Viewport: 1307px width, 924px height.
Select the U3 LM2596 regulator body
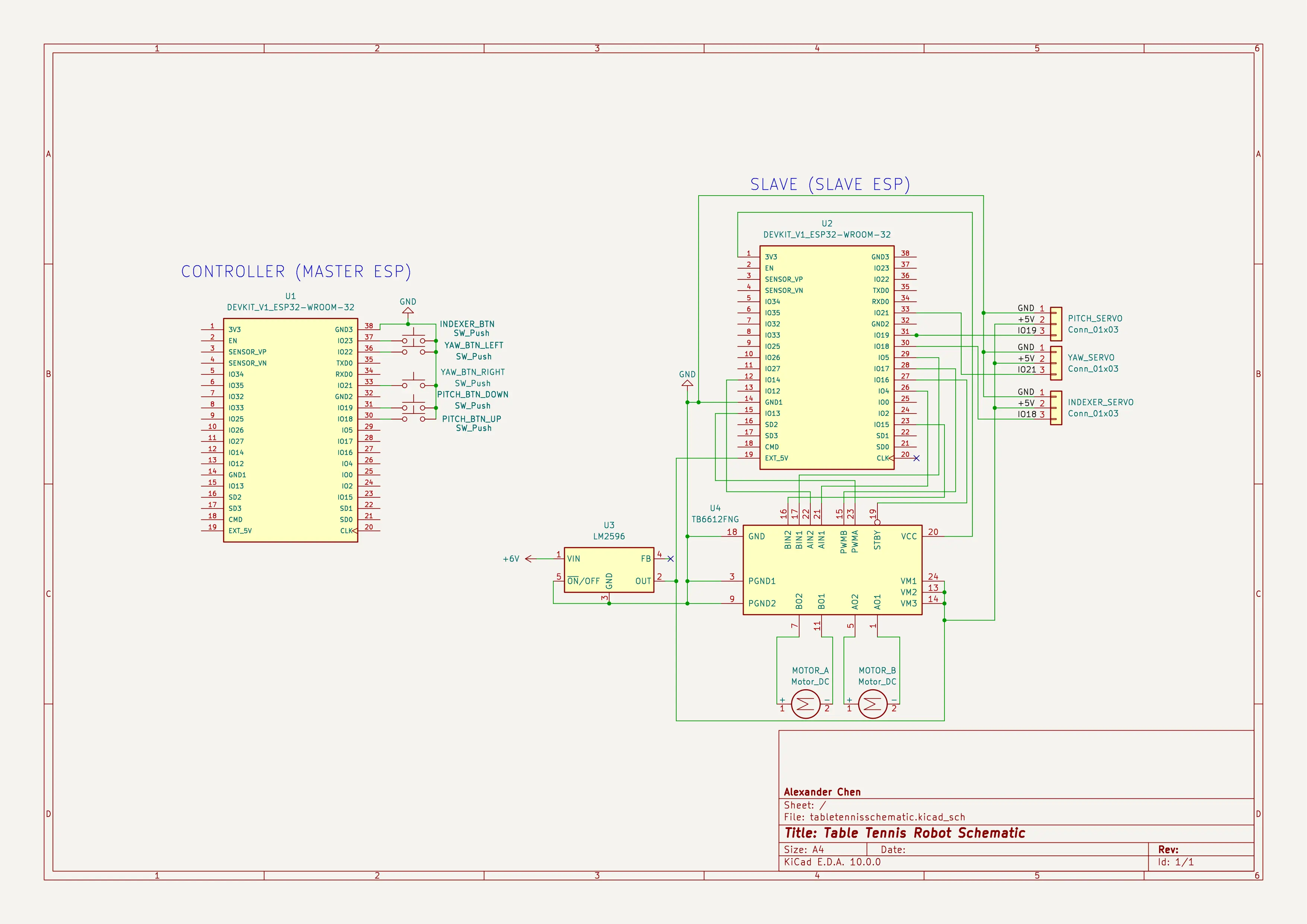608,570
